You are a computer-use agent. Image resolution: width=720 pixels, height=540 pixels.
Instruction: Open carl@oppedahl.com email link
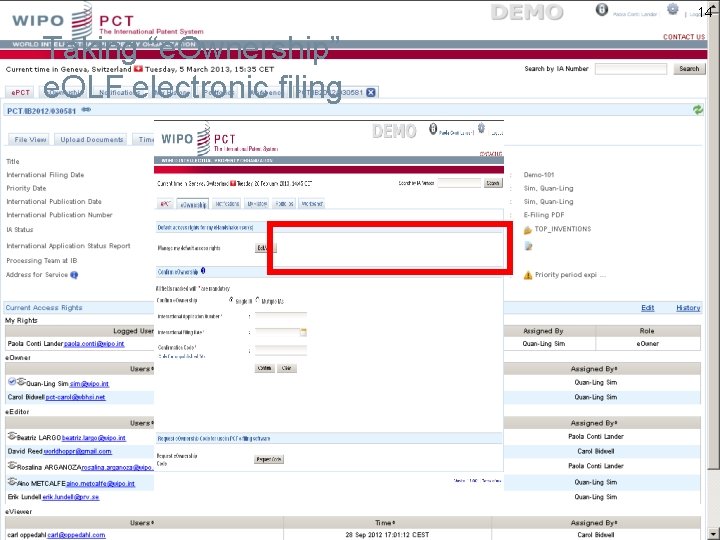76,535
